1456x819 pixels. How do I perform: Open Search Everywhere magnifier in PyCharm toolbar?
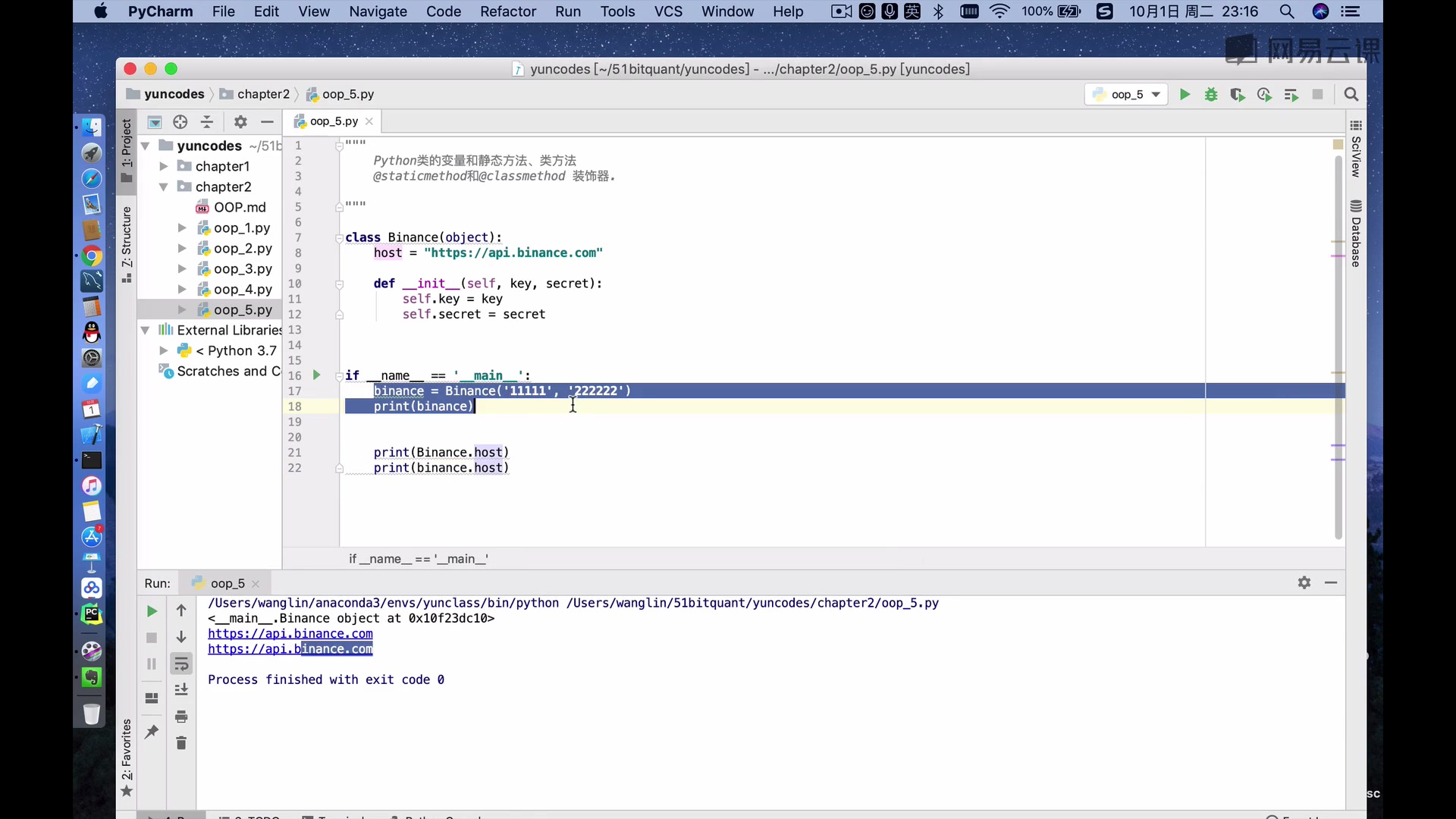click(x=1351, y=95)
